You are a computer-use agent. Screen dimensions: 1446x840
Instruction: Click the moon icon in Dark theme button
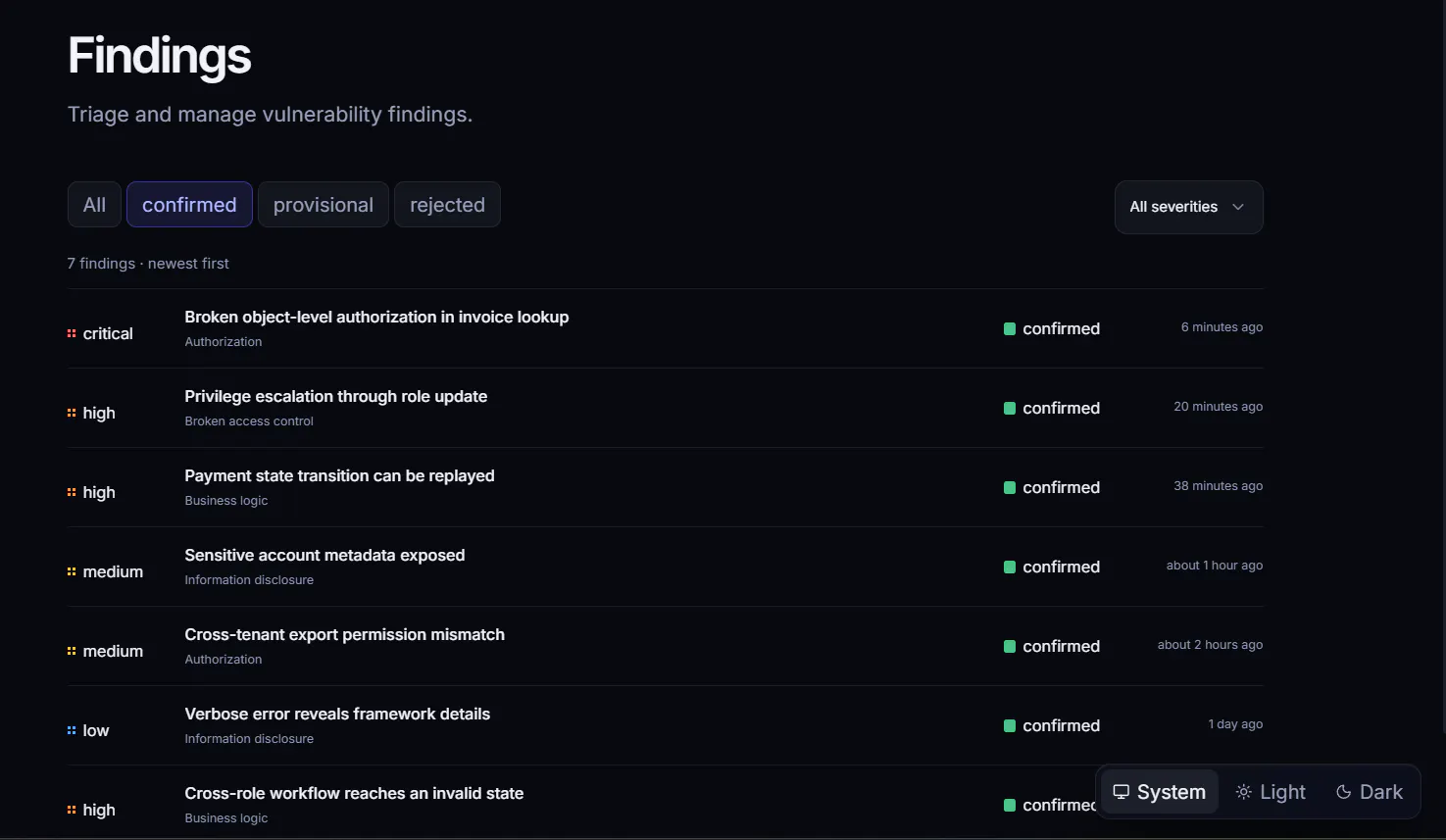point(1344,792)
